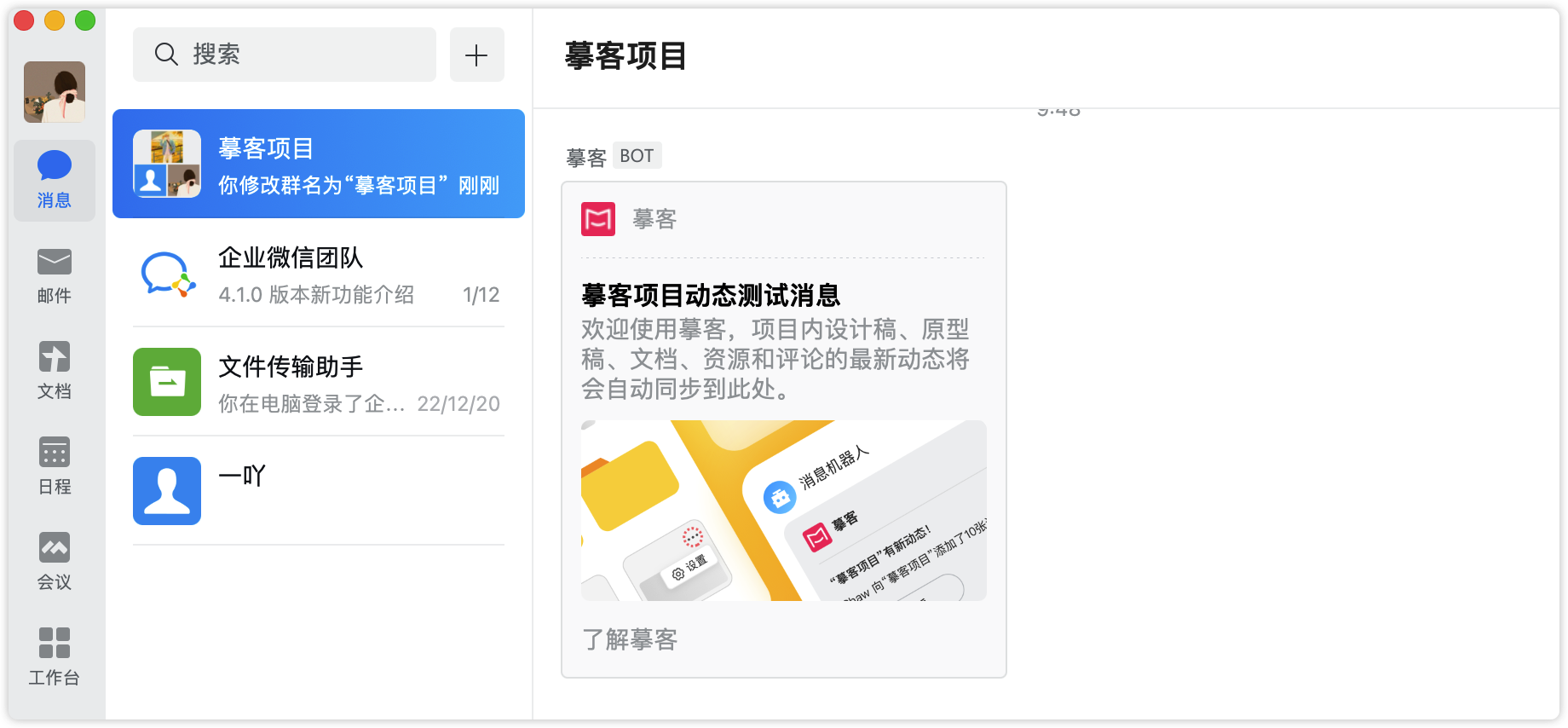Click the red 摹客 logo in card
The height and width of the screenshot is (728, 1568).
598,219
